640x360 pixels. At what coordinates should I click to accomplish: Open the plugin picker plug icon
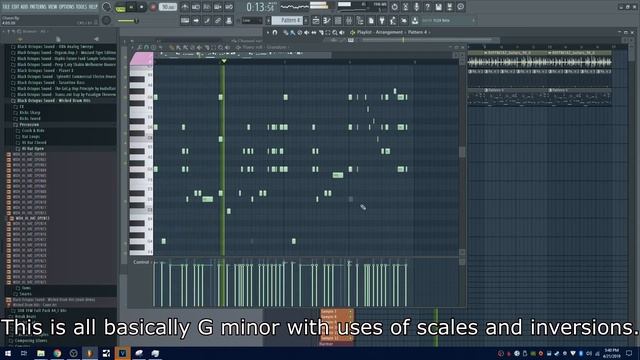pyautogui.click(x=382, y=20)
